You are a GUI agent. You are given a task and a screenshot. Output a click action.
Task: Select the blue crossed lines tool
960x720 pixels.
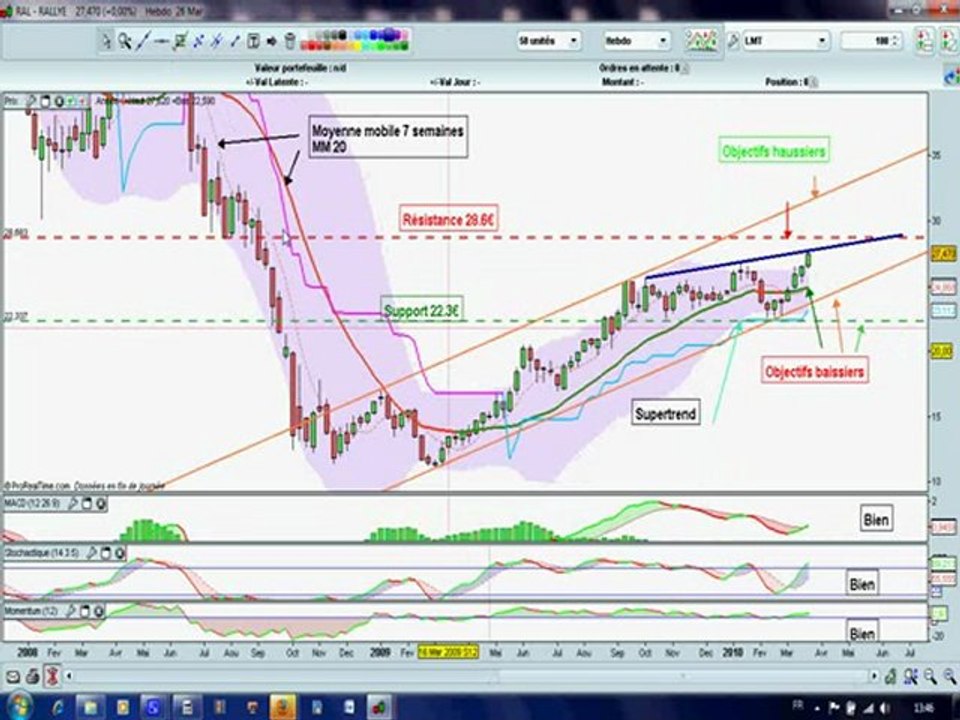click(217, 41)
